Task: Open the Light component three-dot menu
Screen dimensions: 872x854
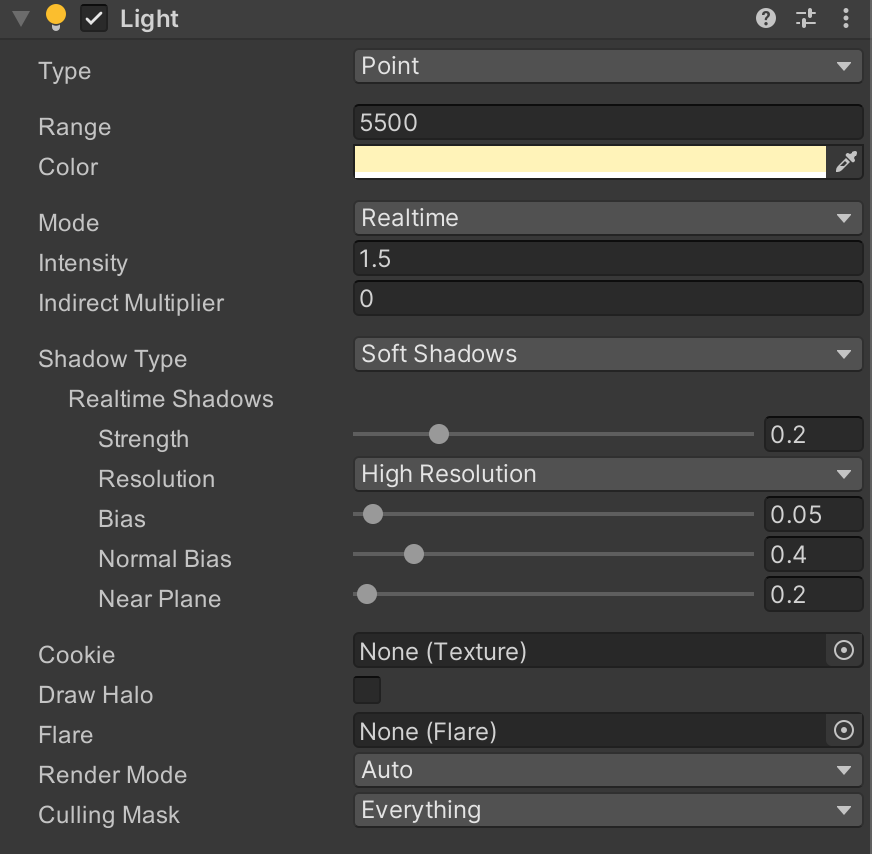Action: [x=846, y=18]
